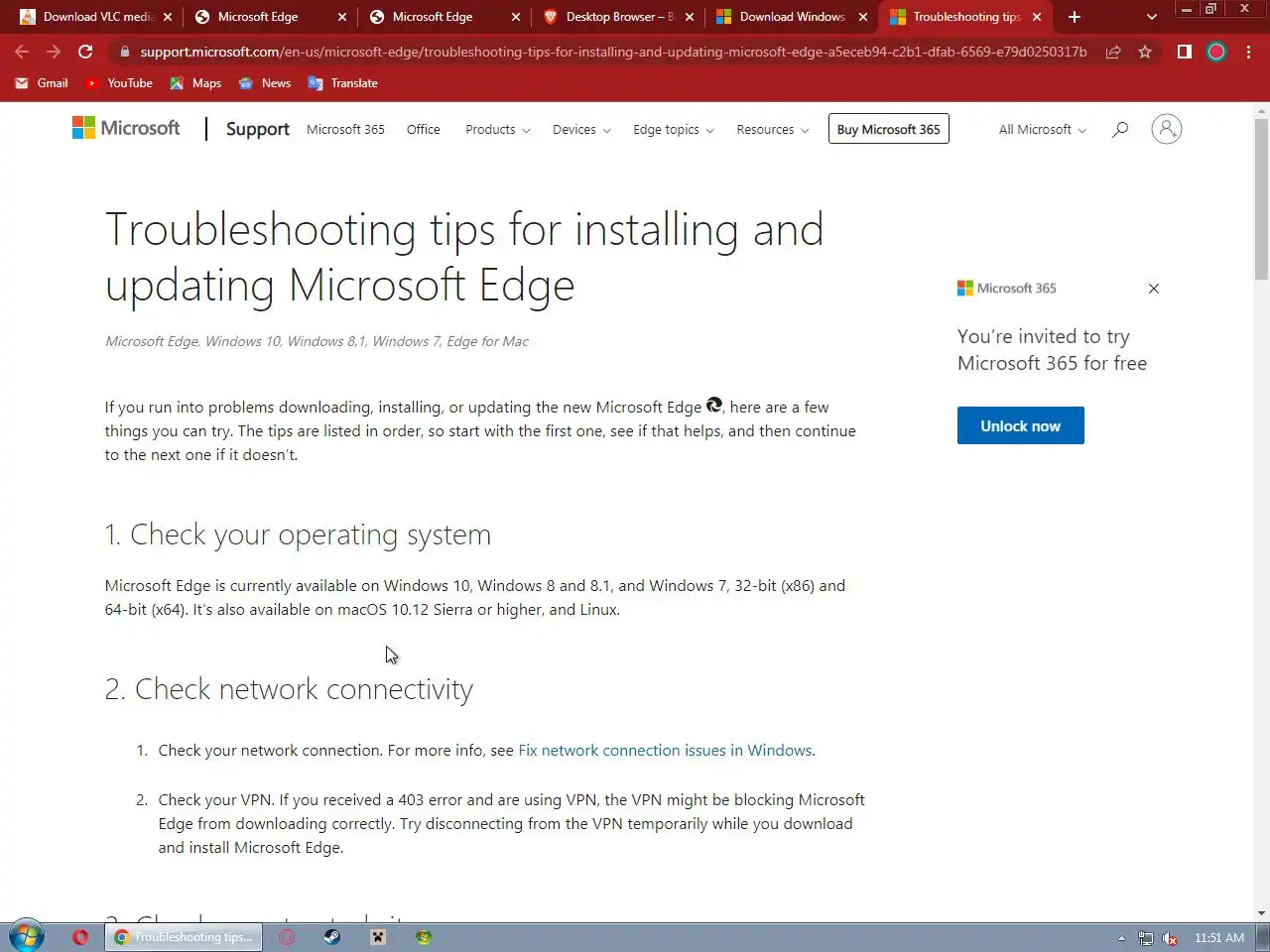1270x952 pixels.
Task: Open Steam from the taskbar
Action: pos(332,937)
